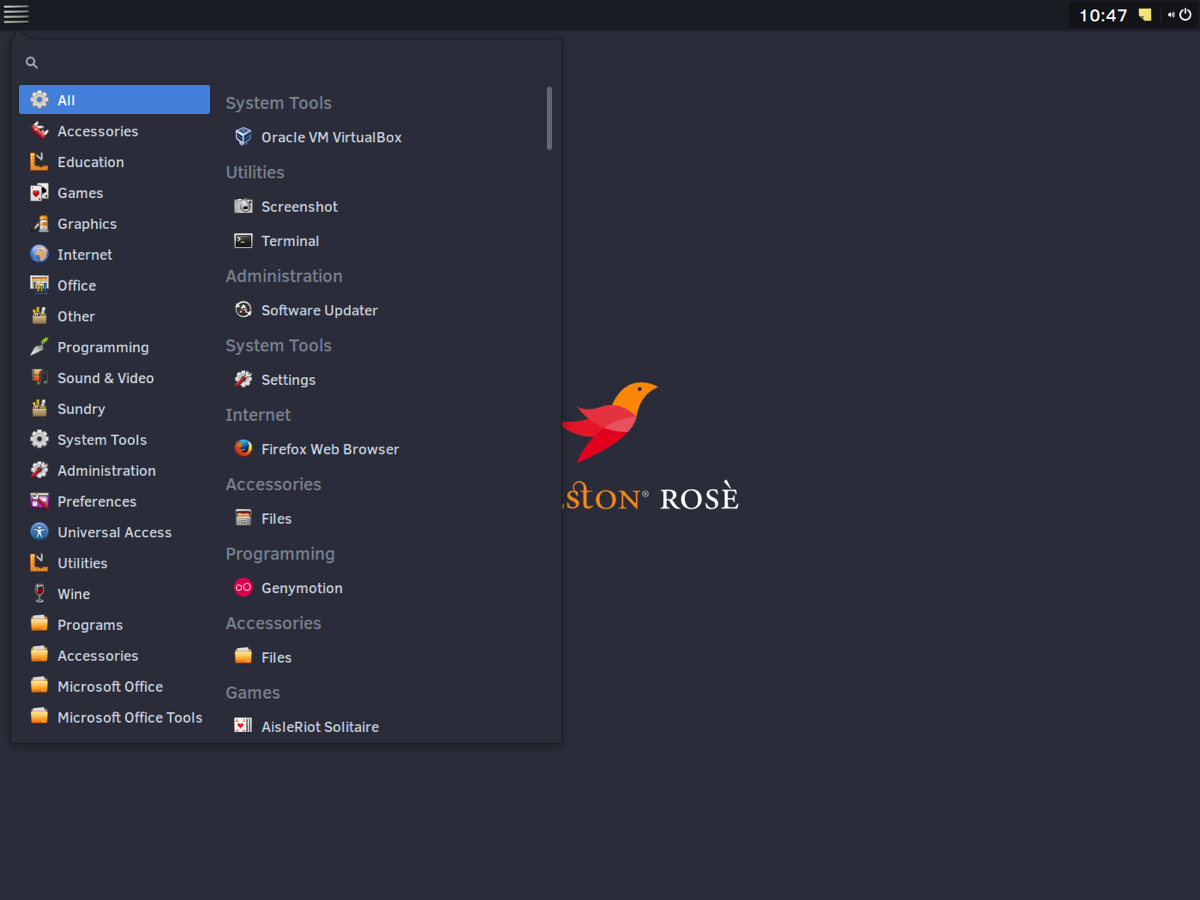Click the menu search field
1200x900 pixels.
(286, 62)
